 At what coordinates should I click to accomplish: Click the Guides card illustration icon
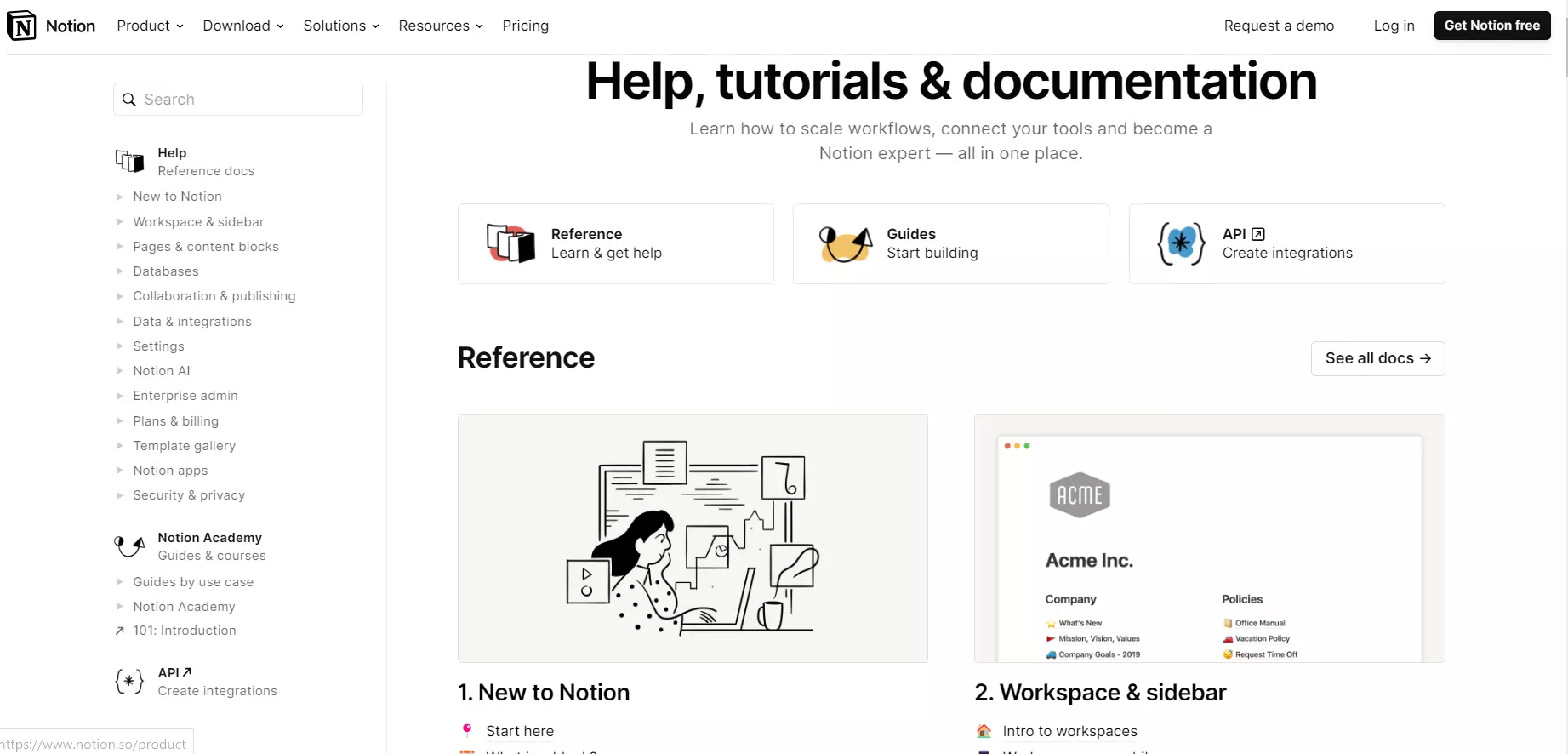[845, 243]
